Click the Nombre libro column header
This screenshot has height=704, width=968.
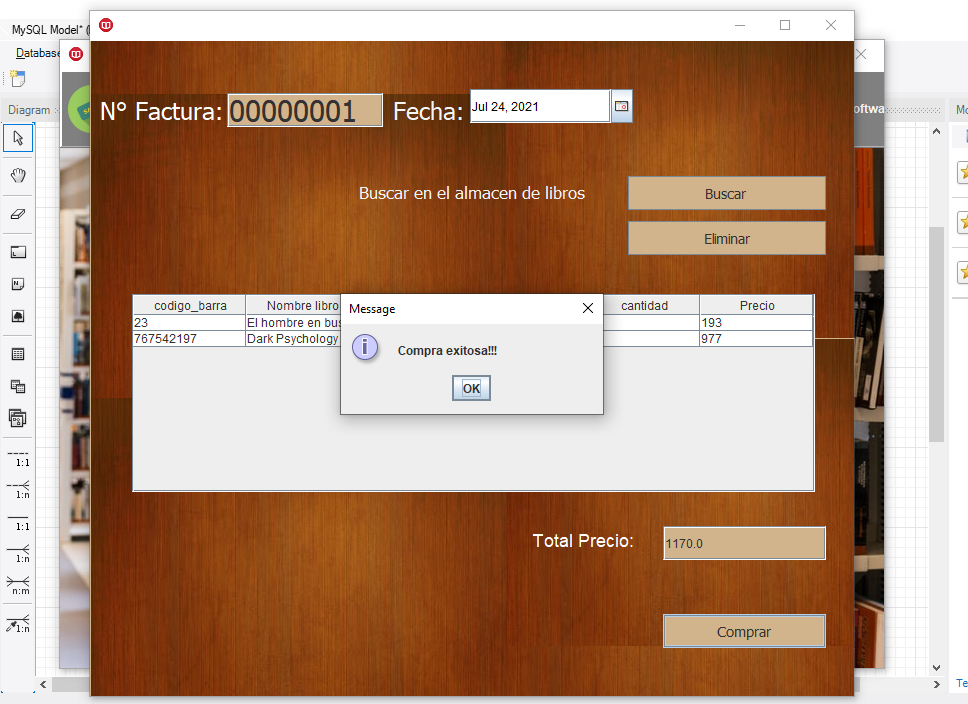point(293,306)
